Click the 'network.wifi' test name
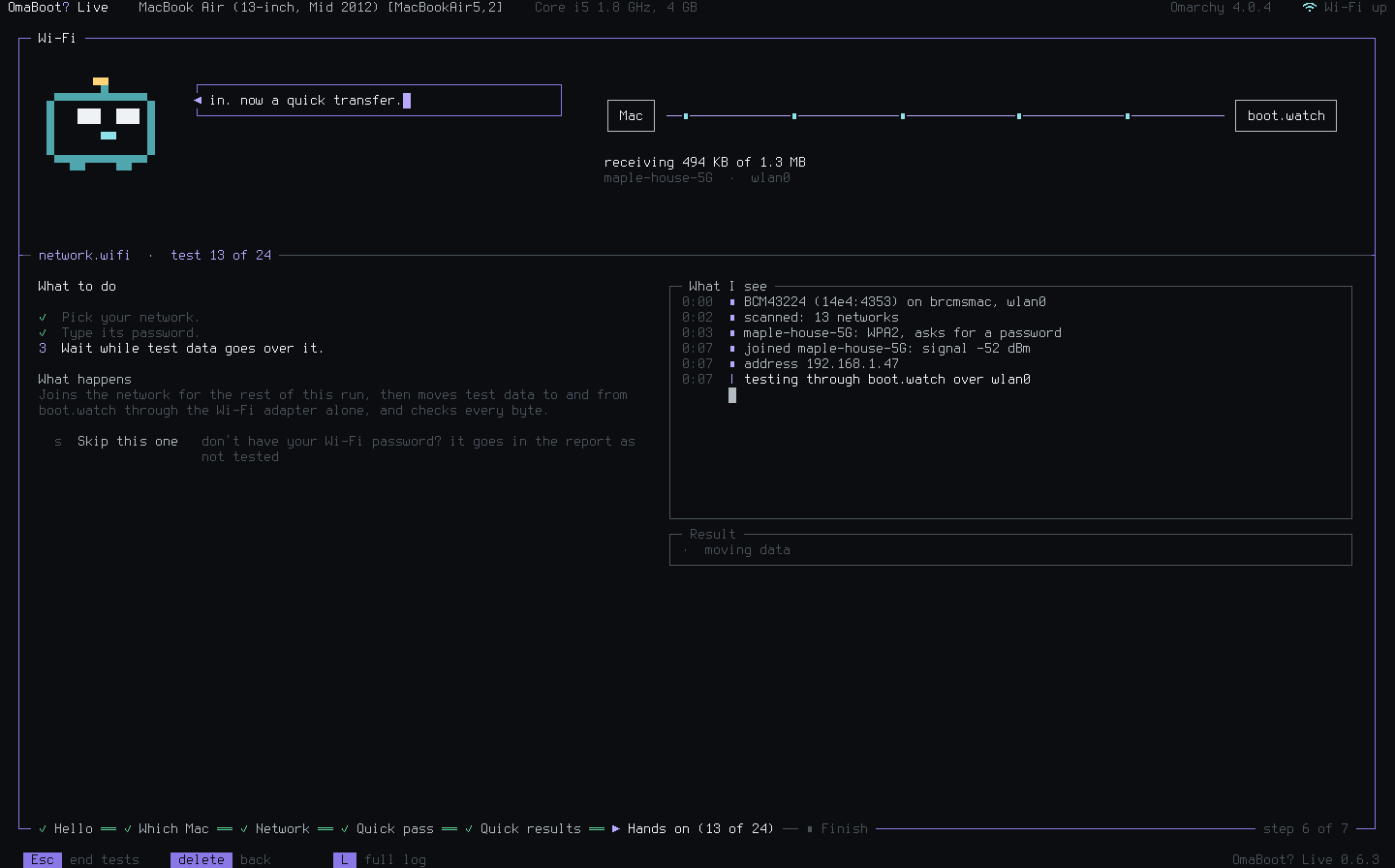Screen dimensions: 1395x868 [84, 256]
